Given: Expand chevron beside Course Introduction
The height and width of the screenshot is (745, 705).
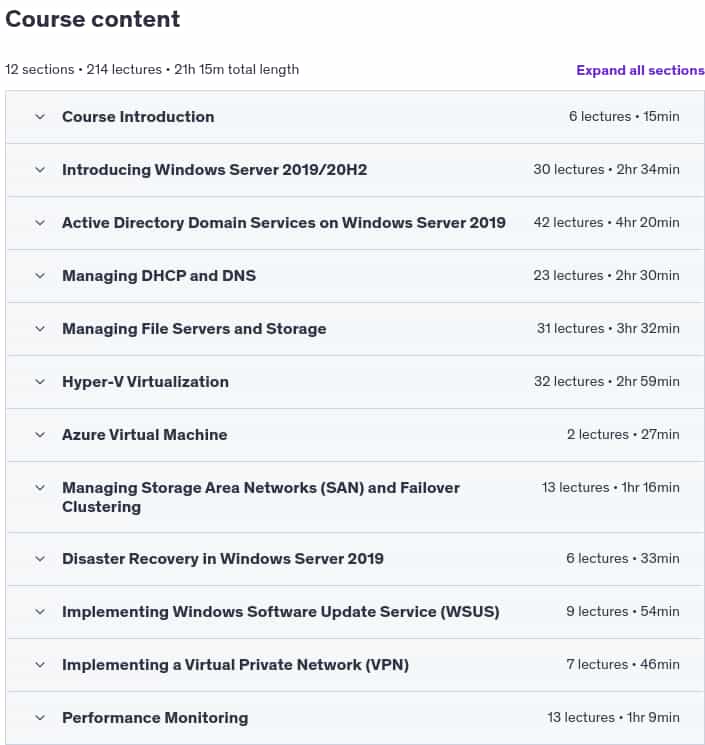Looking at the screenshot, I should coord(40,117).
